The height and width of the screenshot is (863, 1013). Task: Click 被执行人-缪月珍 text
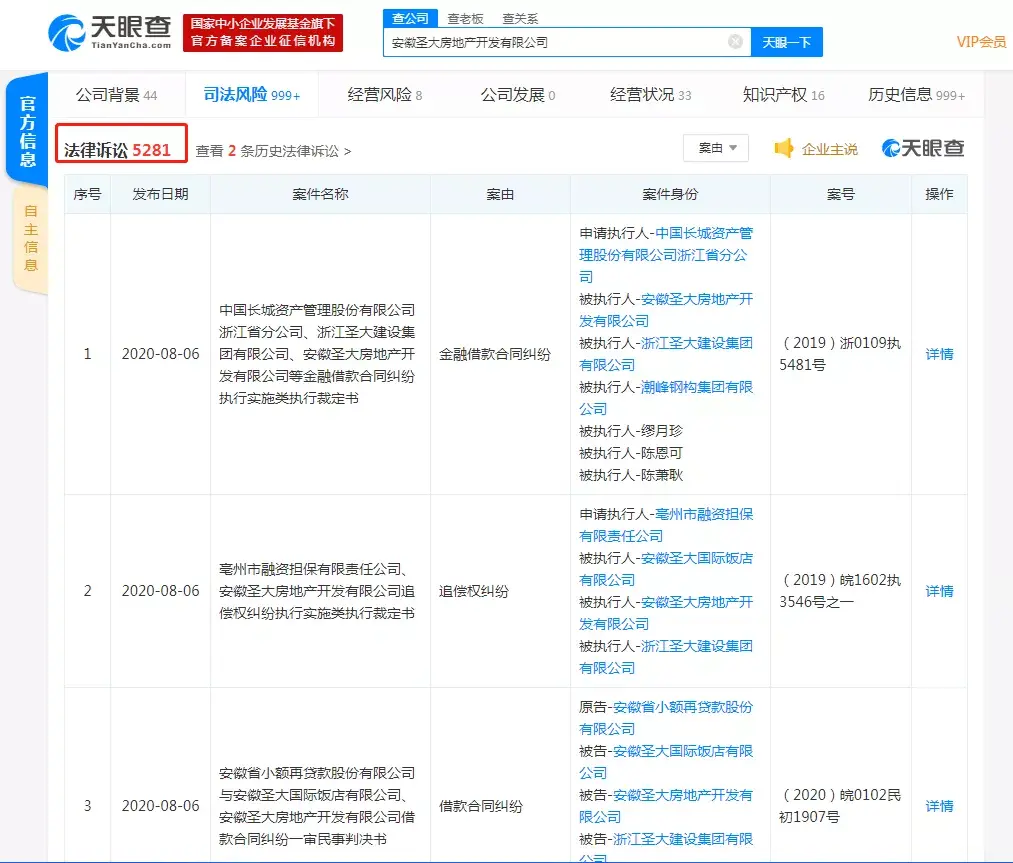tap(631, 431)
